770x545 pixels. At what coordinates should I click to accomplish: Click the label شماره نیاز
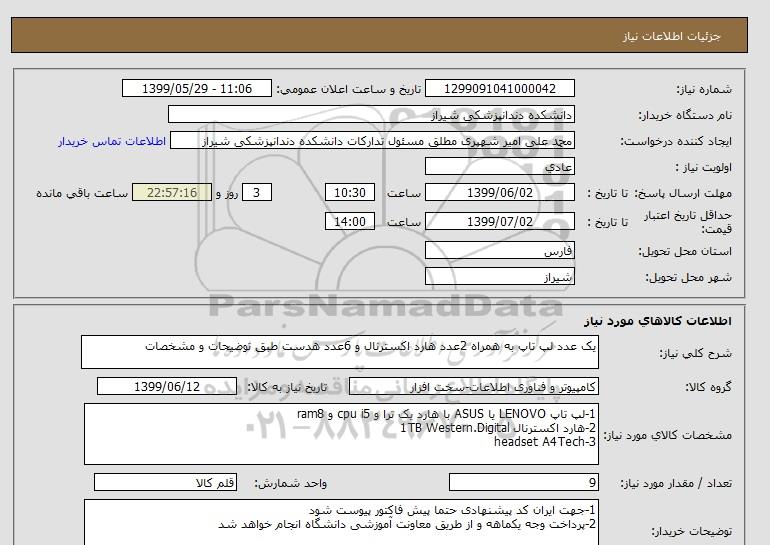coord(704,89)
